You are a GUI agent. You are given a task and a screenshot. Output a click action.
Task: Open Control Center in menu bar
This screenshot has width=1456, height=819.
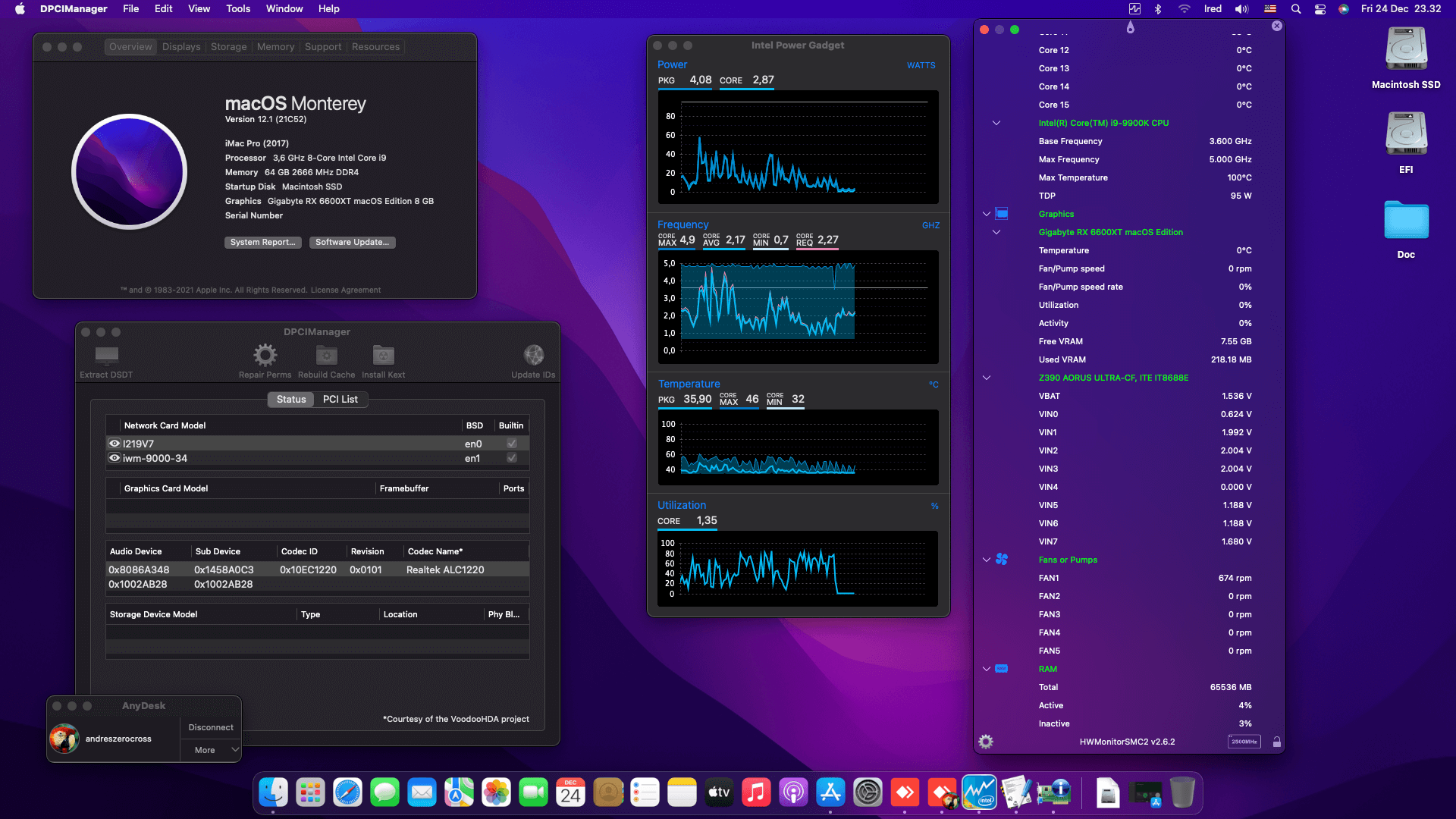click(1319, 9)
